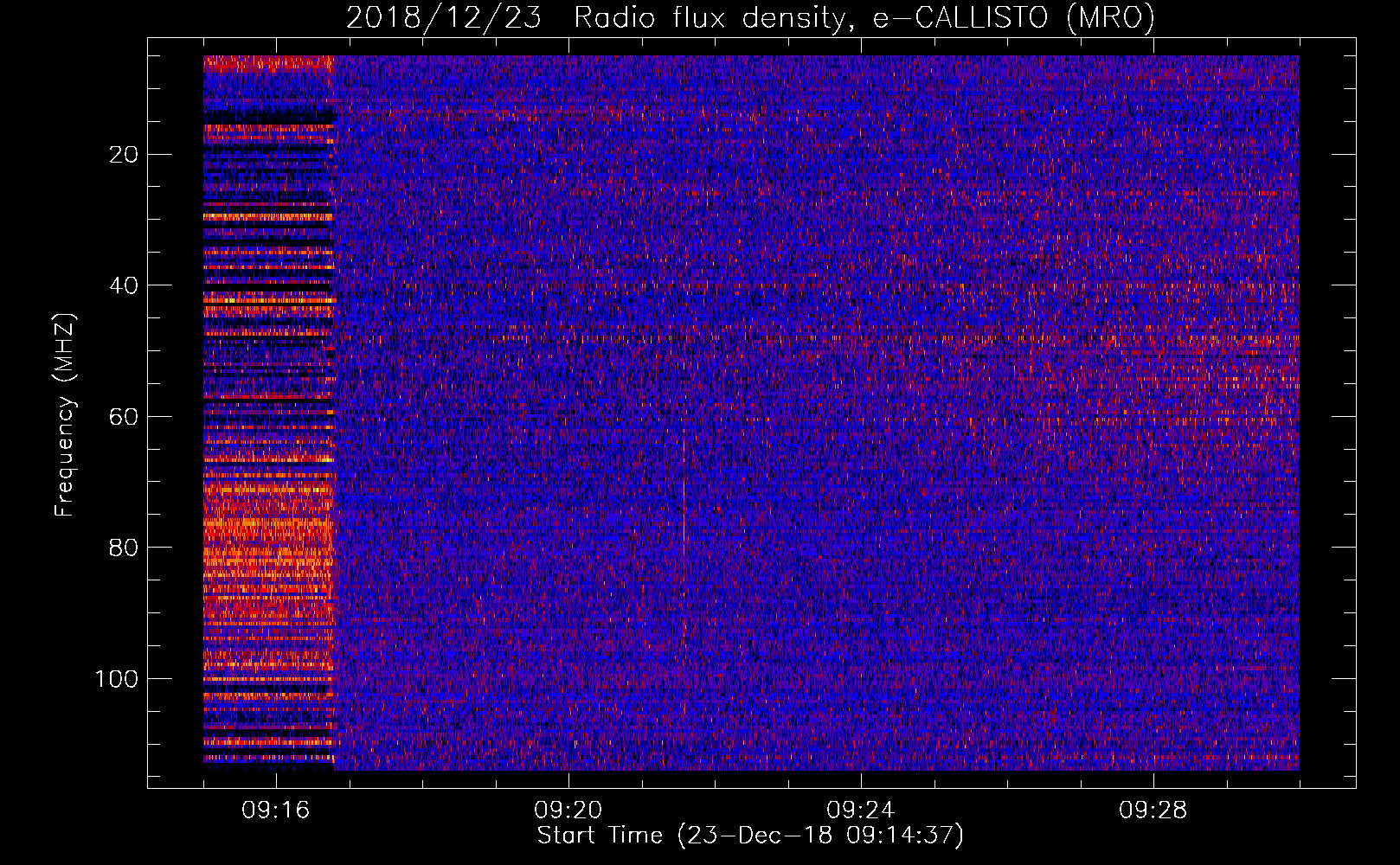1400x865 pixels.
Task: Click the plot title '2018/12/23 Radio flux density, e-CALLISTO (MRO)'
Action: (x=750, y=17)
